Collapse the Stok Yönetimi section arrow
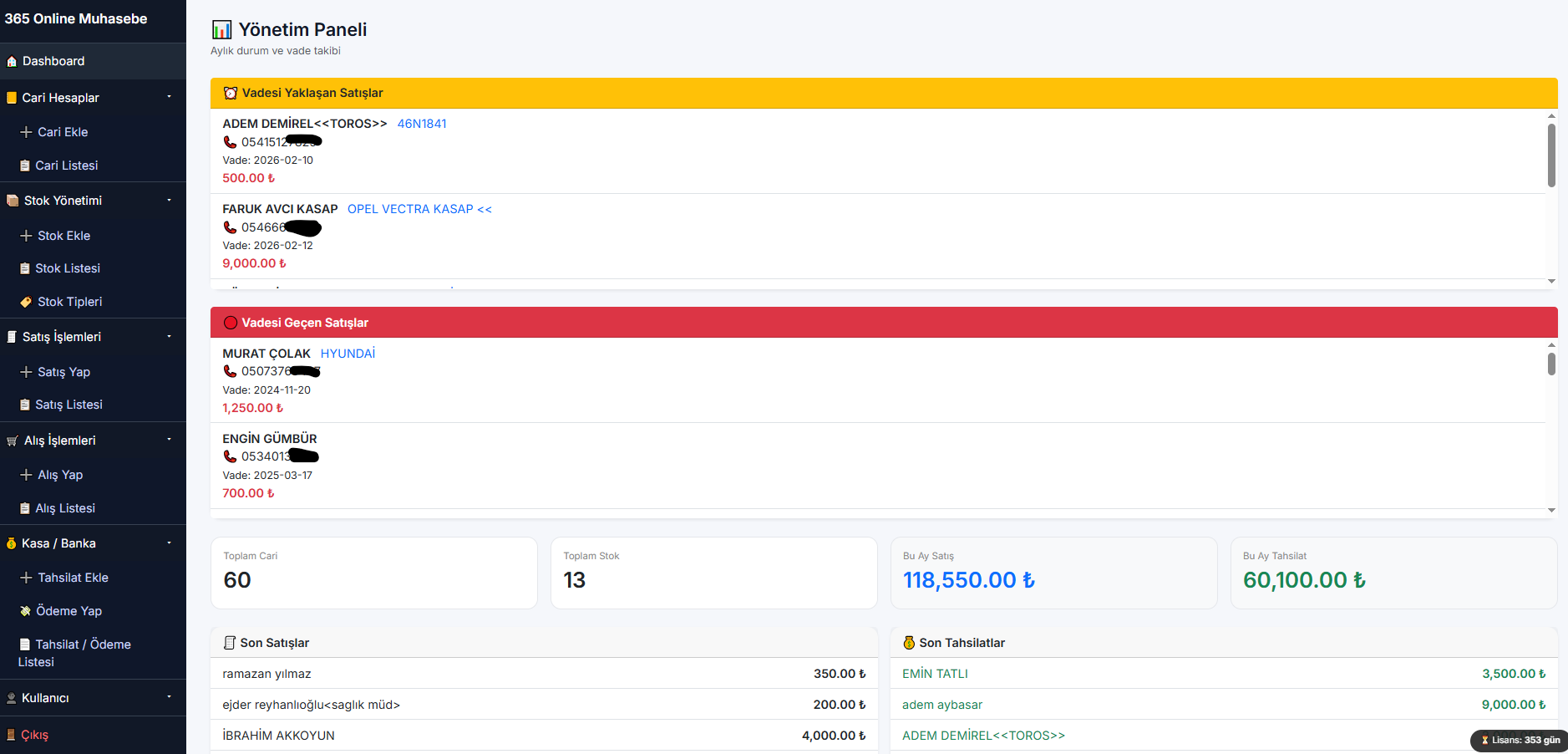1568x754 pixels. [169, 200]
